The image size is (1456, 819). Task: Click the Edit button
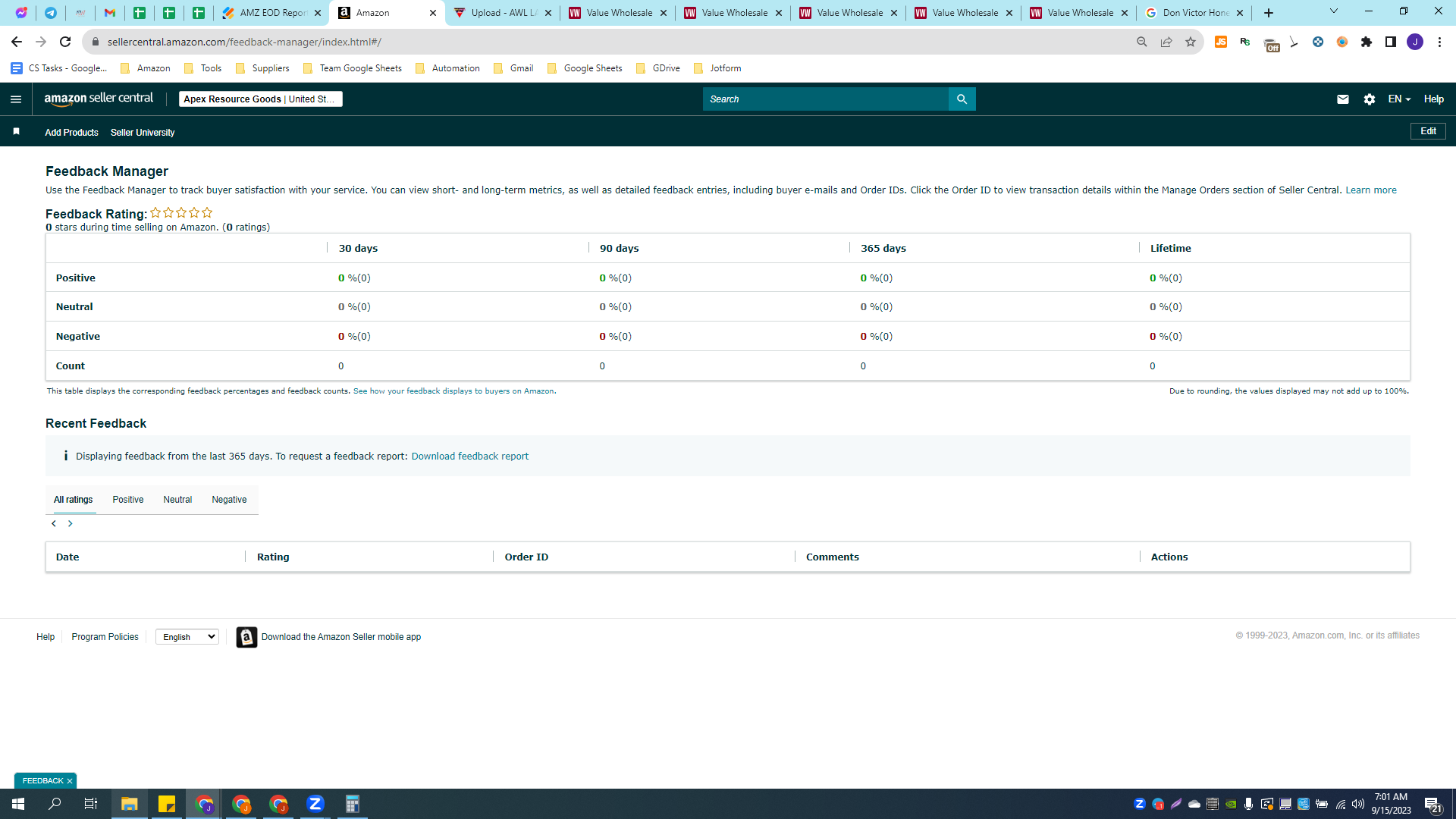click(1428, 131)
